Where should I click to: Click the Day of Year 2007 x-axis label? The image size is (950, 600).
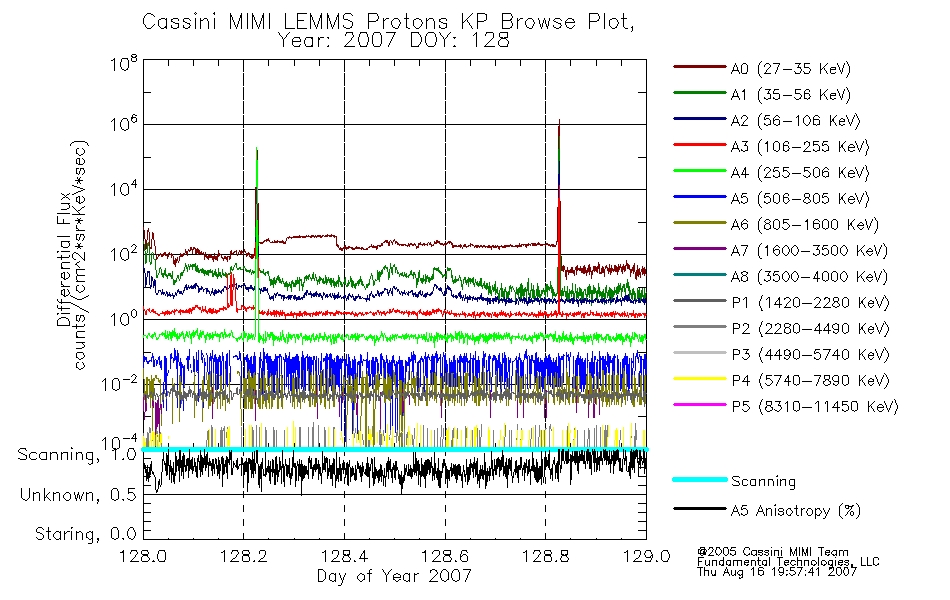(x=394, y=576)
